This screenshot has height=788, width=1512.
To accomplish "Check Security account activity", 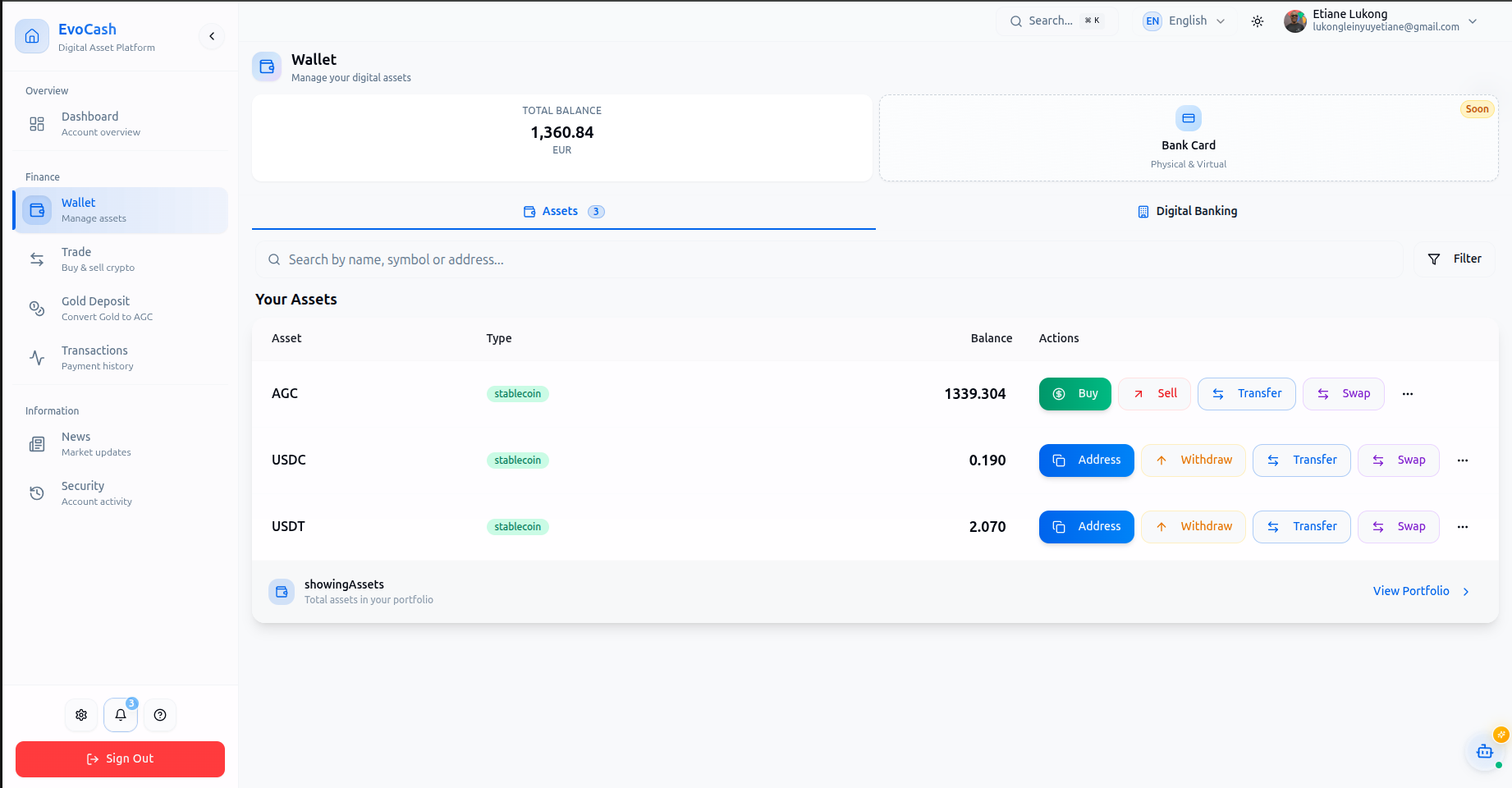I will tap(83, 492).
